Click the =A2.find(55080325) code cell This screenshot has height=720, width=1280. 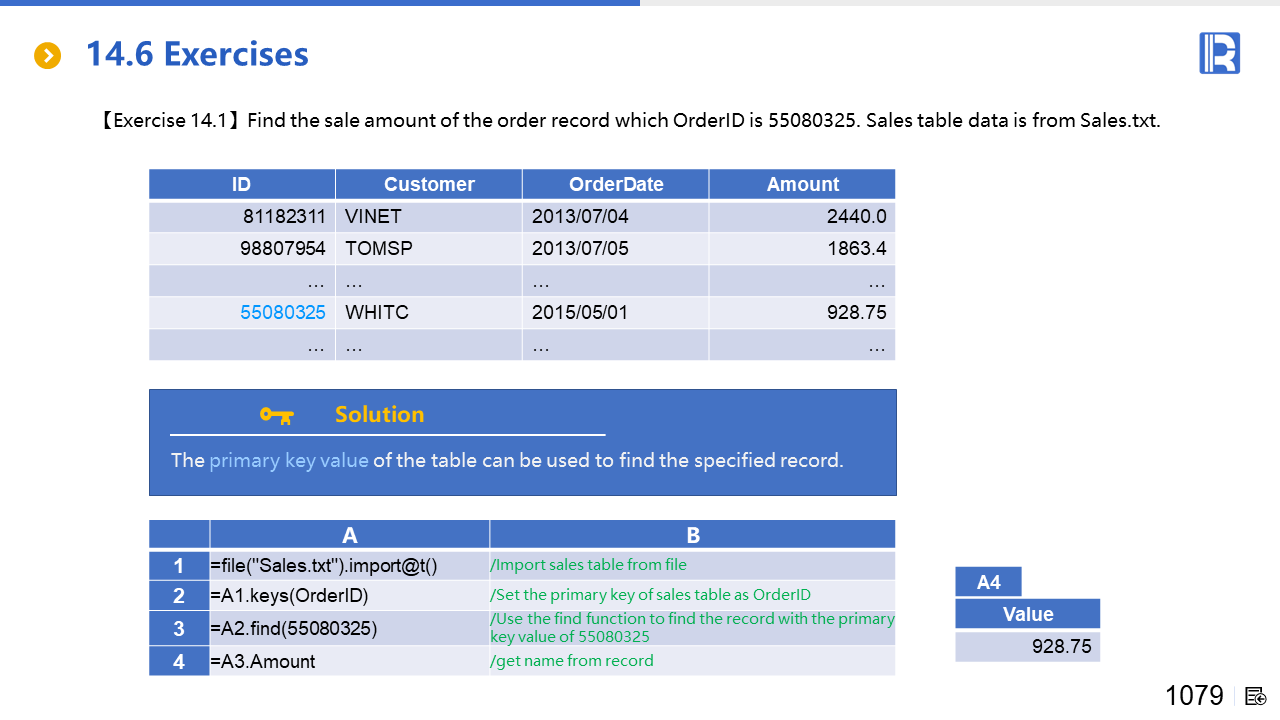[x=349, y=628]
